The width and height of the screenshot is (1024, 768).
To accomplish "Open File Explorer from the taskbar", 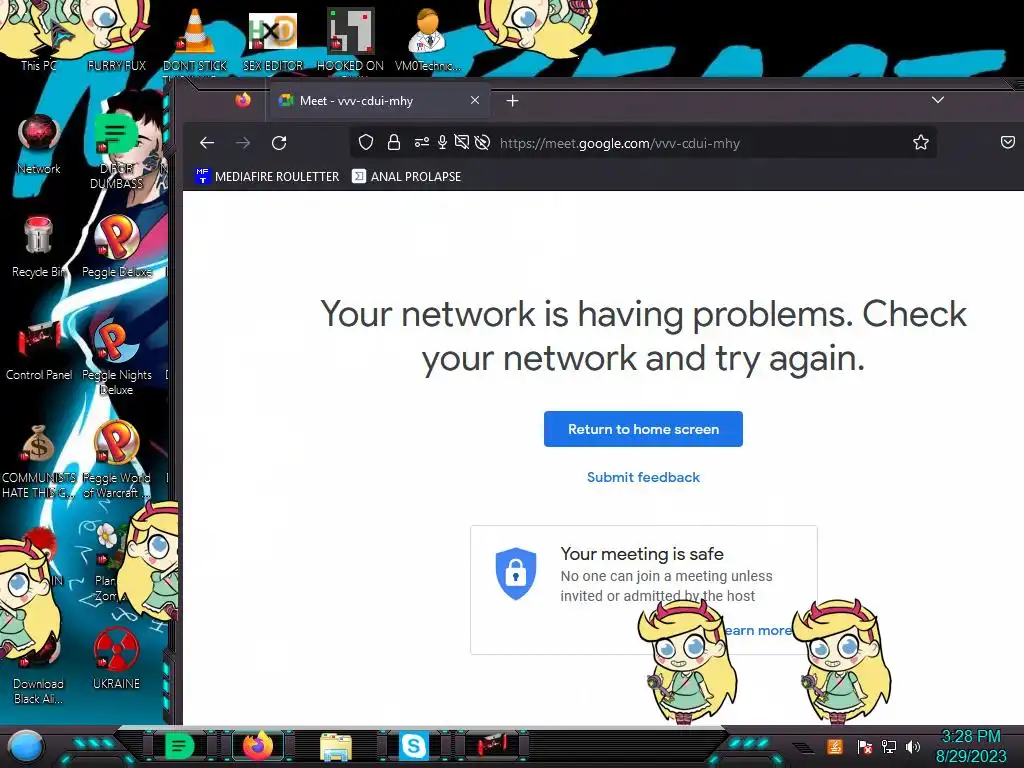I will tap(336, 746).
